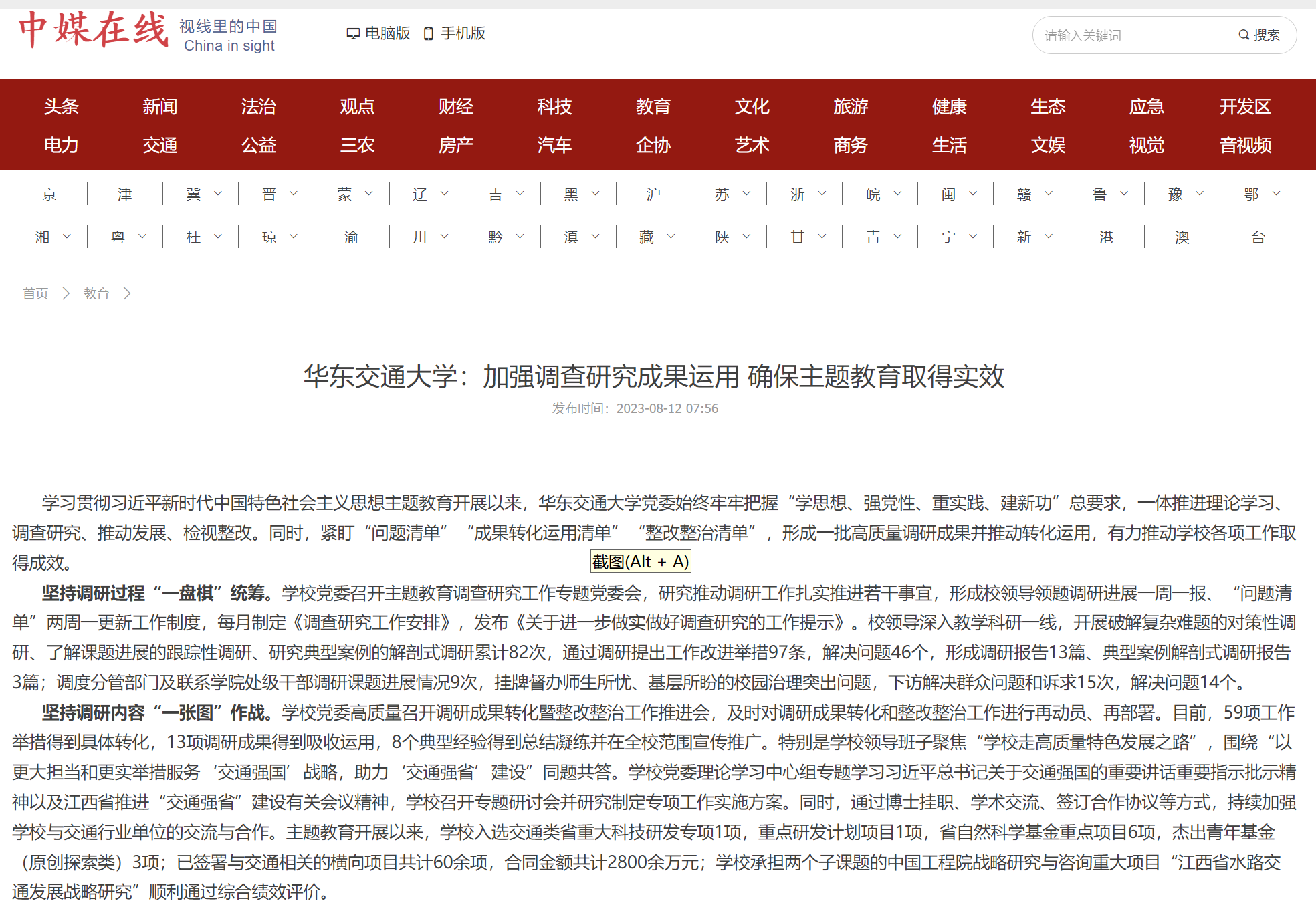Select the 音视频 navigation item
The image size is (1316, 909).
(1244, 145)
